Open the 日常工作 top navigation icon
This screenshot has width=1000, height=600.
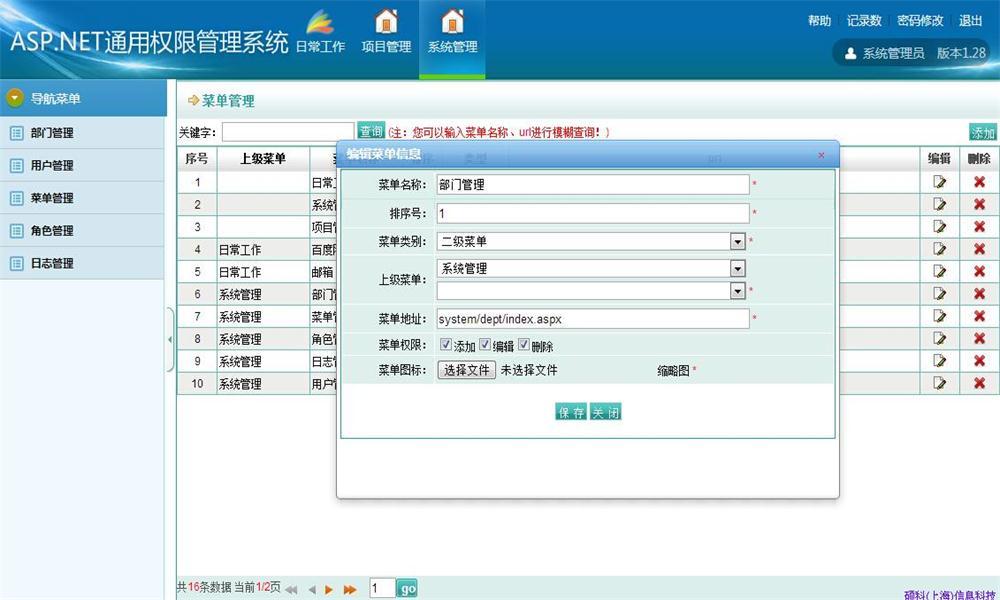pos(320,23)
